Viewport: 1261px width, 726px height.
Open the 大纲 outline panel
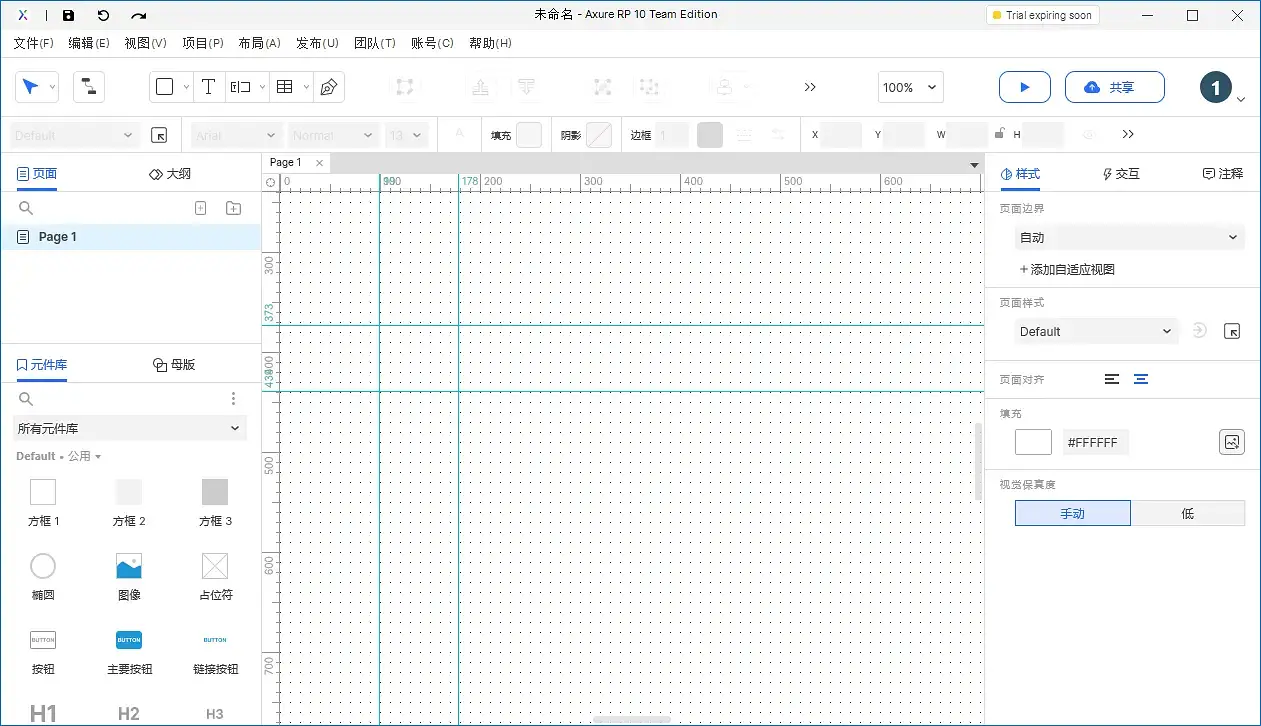pos(171,173)
